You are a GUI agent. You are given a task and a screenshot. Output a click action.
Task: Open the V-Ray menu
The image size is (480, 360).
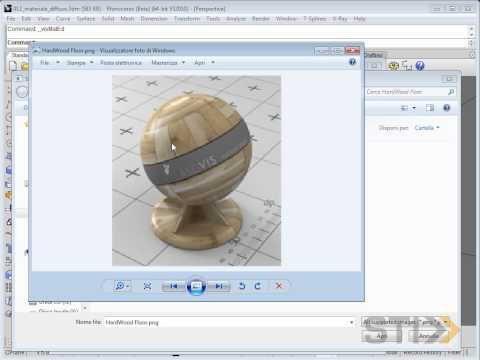click(340, 19)
